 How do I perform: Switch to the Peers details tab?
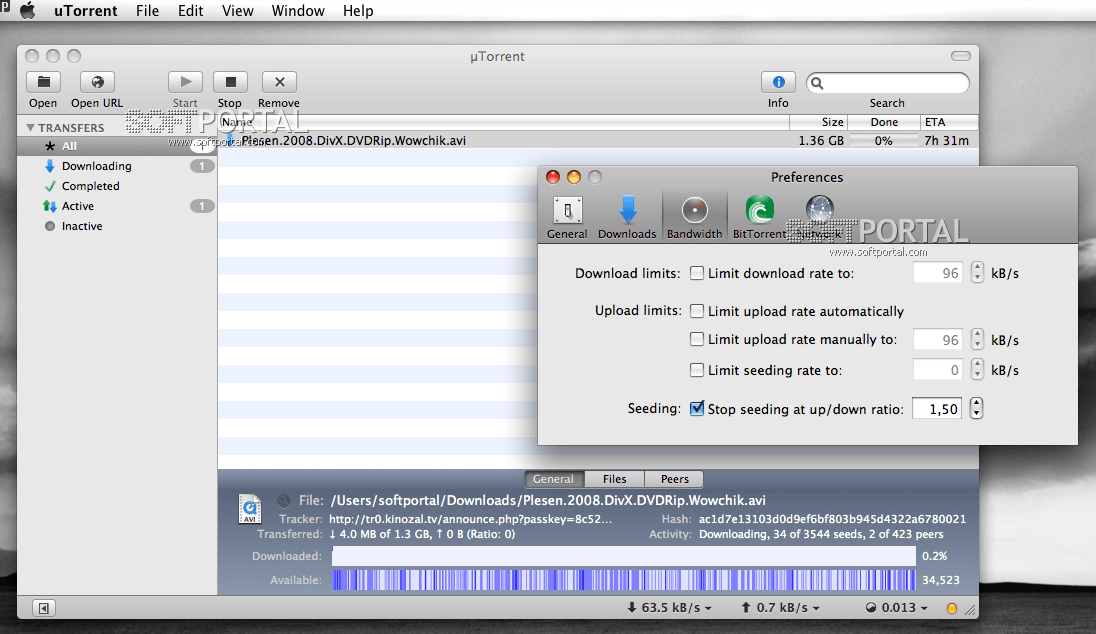[x=675, y=479]
